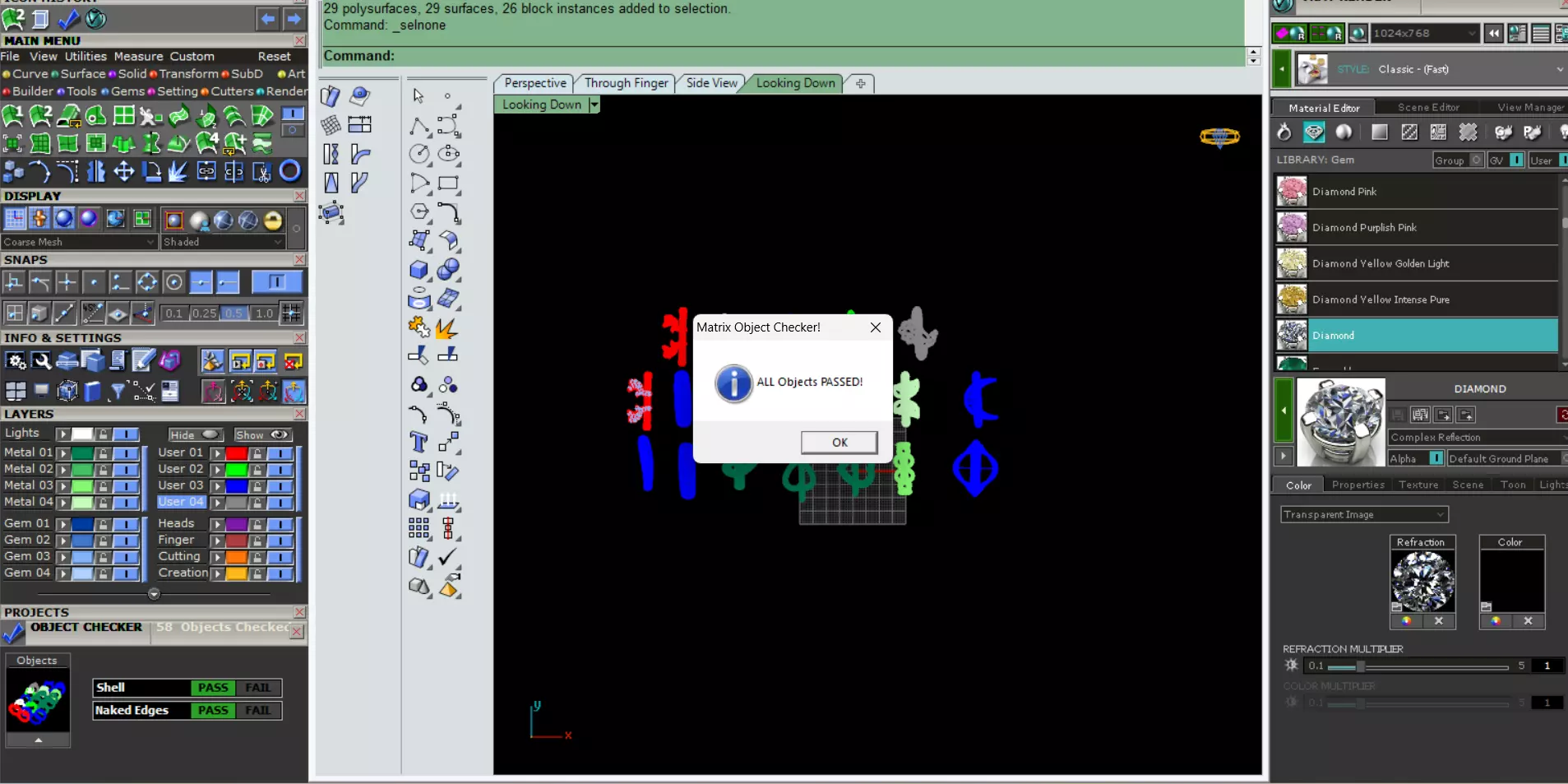This screenshot has height=784, width=1568.
Task: Toggle visibility of the User 01 layer
Action: click(x=280, y=453)
